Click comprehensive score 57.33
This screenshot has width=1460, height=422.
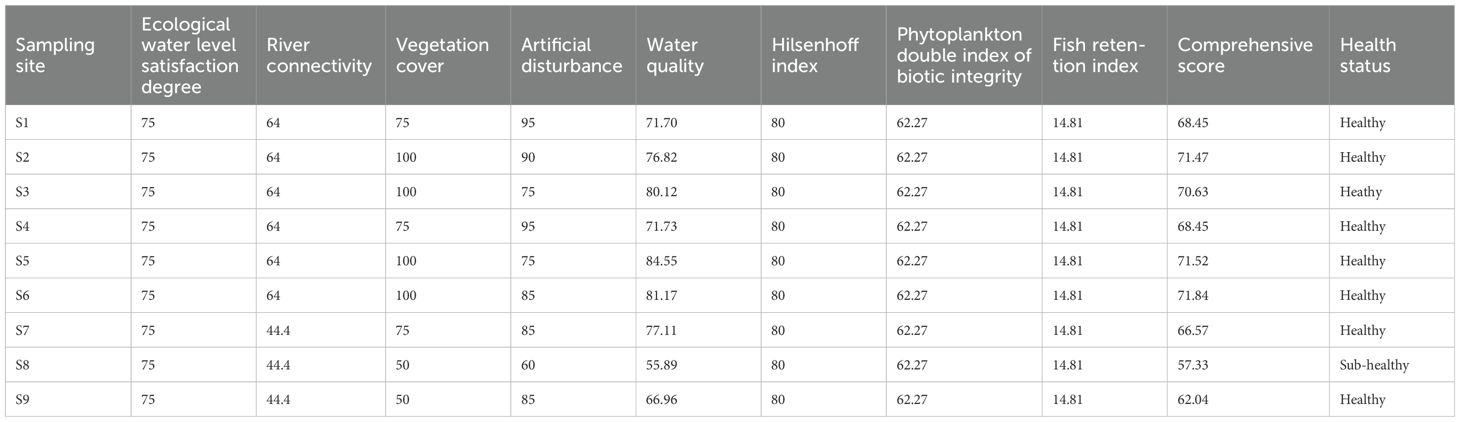(x=1193, y=365)
